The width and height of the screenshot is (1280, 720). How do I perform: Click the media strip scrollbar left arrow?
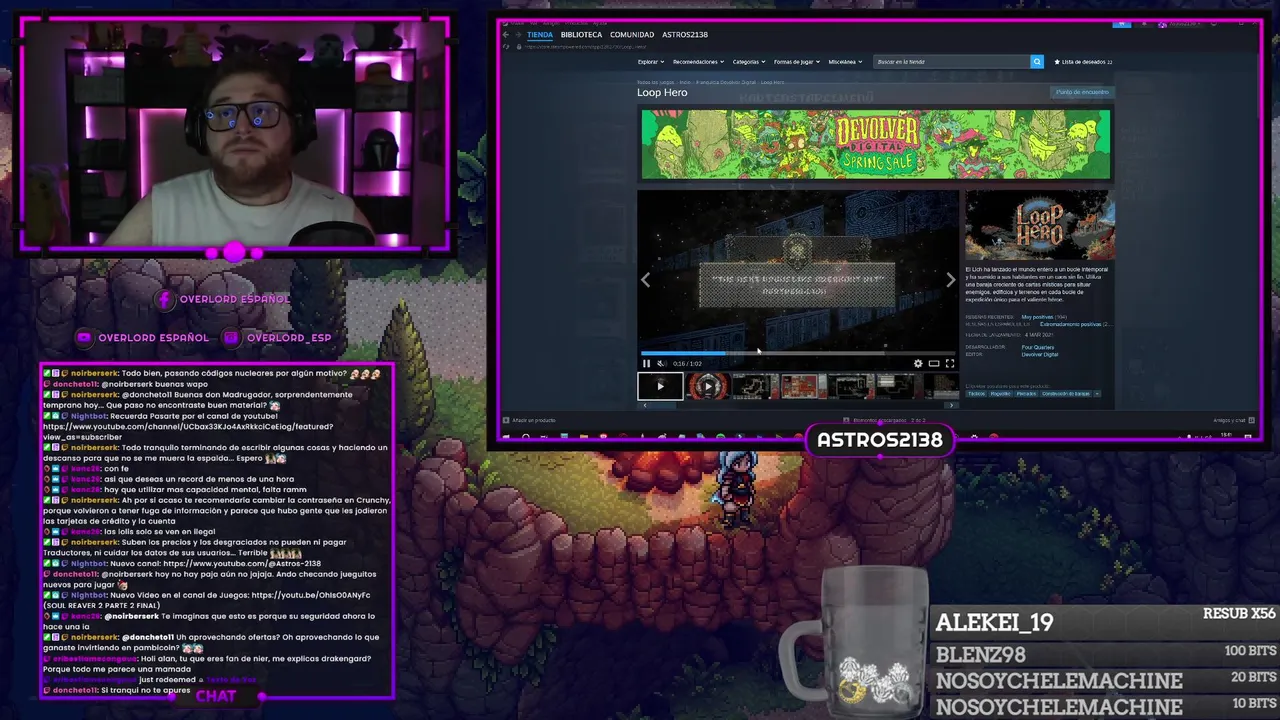(x=644, y=405)
